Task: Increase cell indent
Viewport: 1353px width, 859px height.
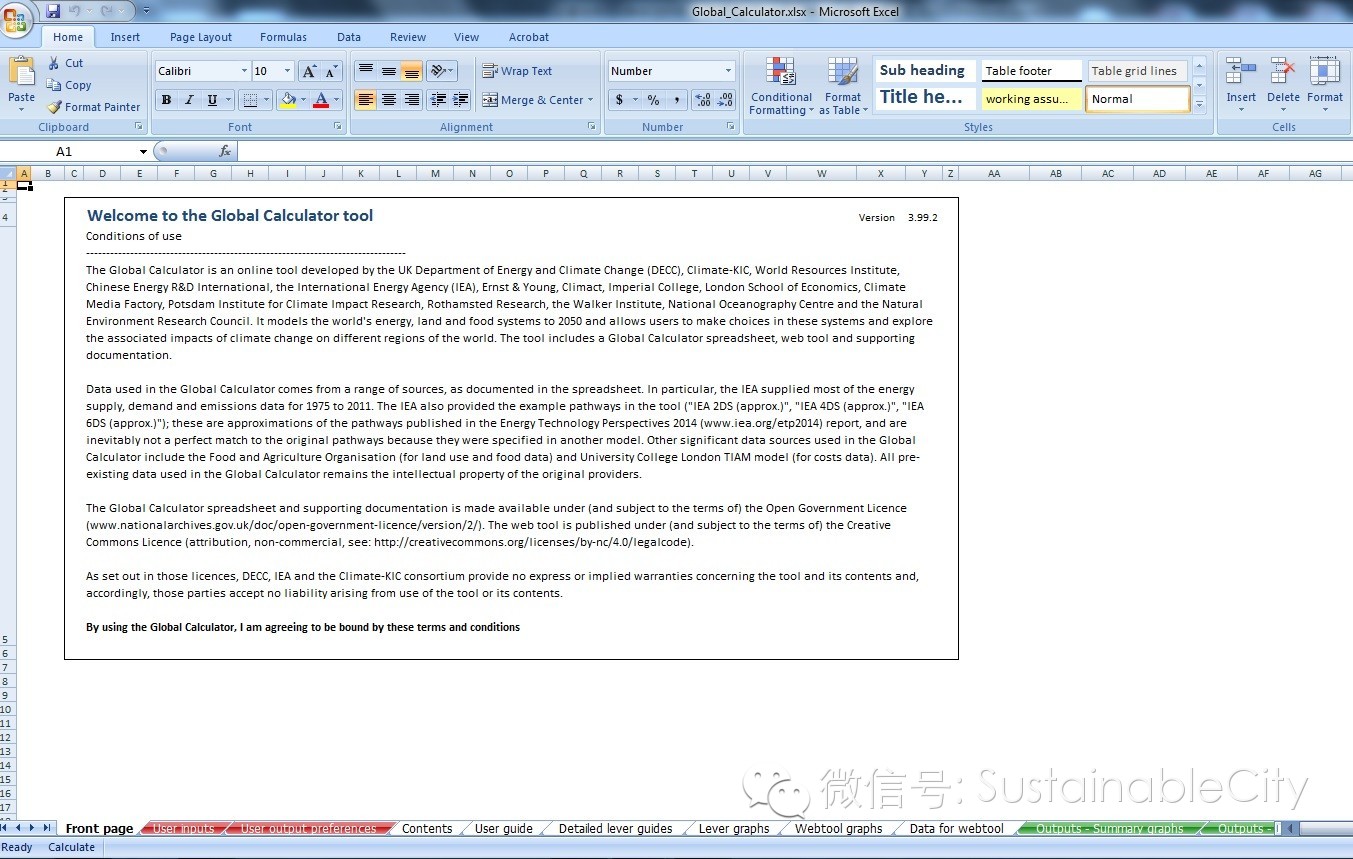Action: tap(460, 100)
